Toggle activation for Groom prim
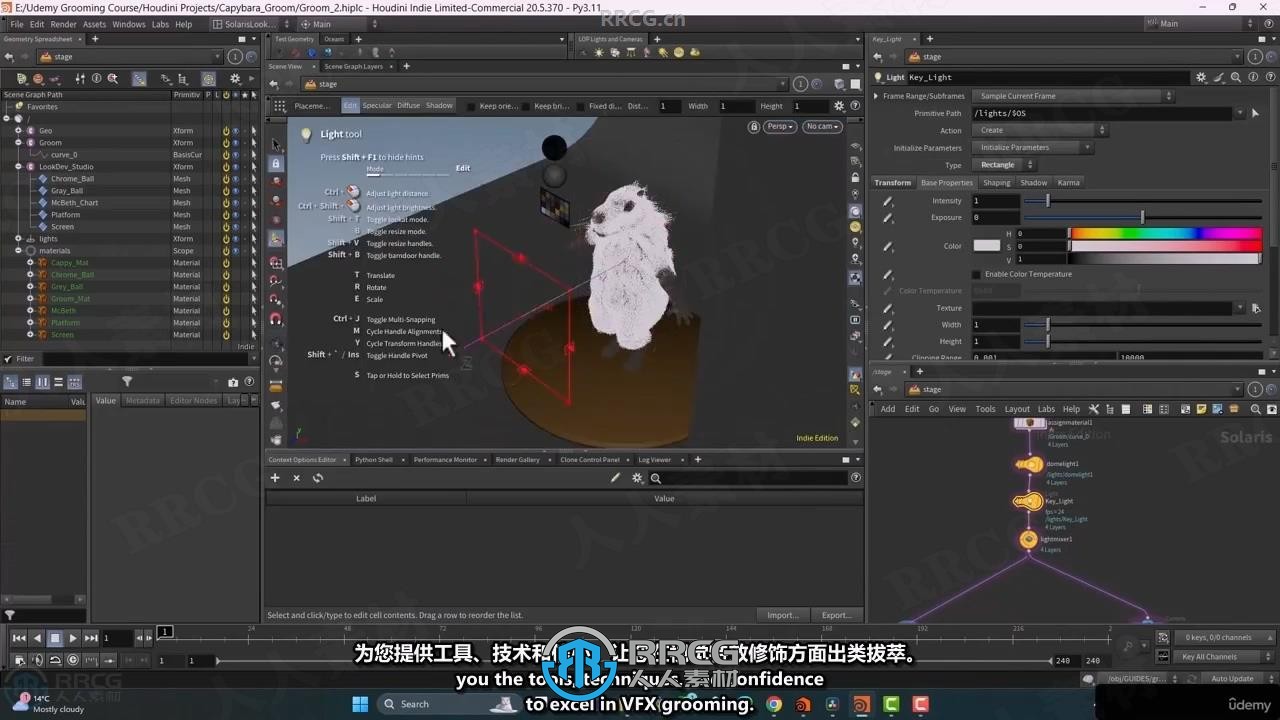 point(226,143)
